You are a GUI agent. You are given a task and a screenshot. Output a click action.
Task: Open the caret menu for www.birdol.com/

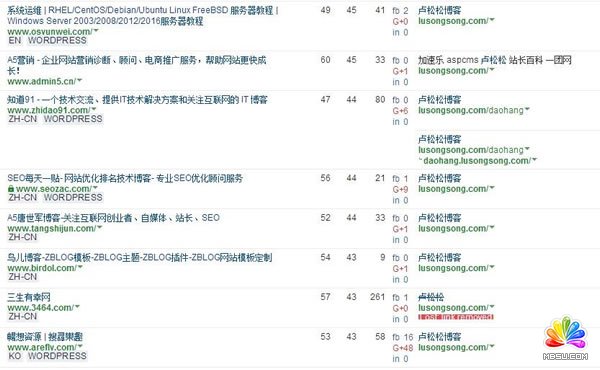[x=80, y=267]
